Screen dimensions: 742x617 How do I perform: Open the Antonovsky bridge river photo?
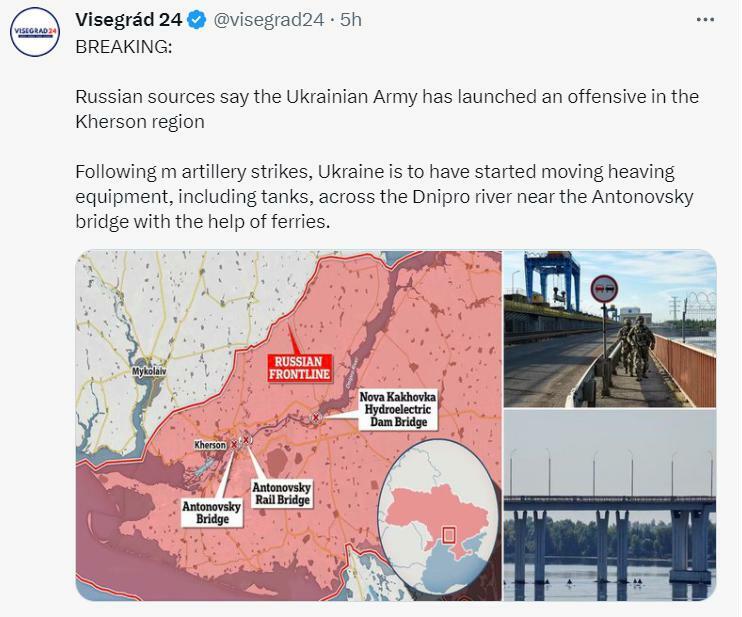[x=610, y=505]
